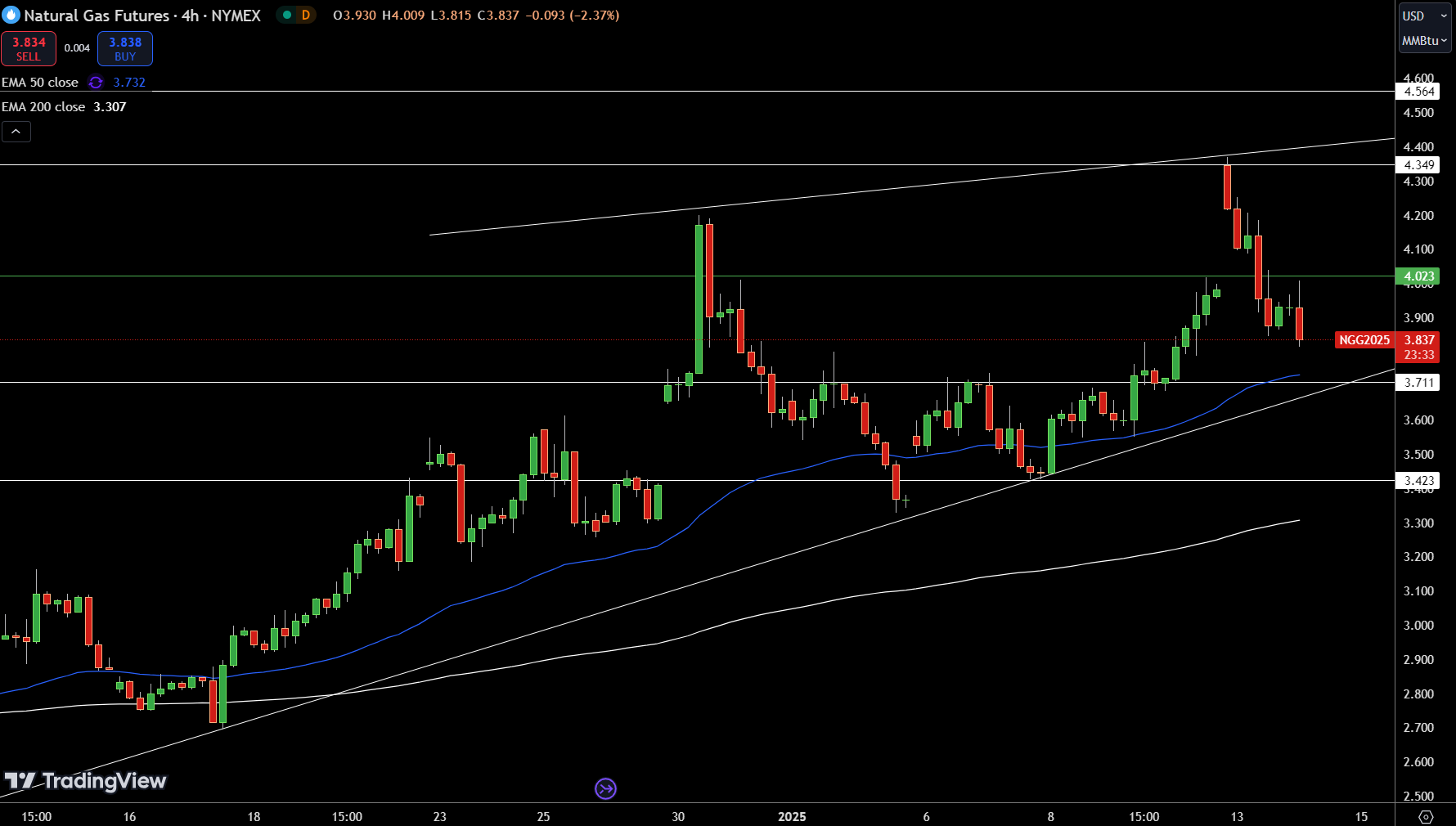Click the orange D delayed data badge
The image size is (1456, 826).
(306, 15)
